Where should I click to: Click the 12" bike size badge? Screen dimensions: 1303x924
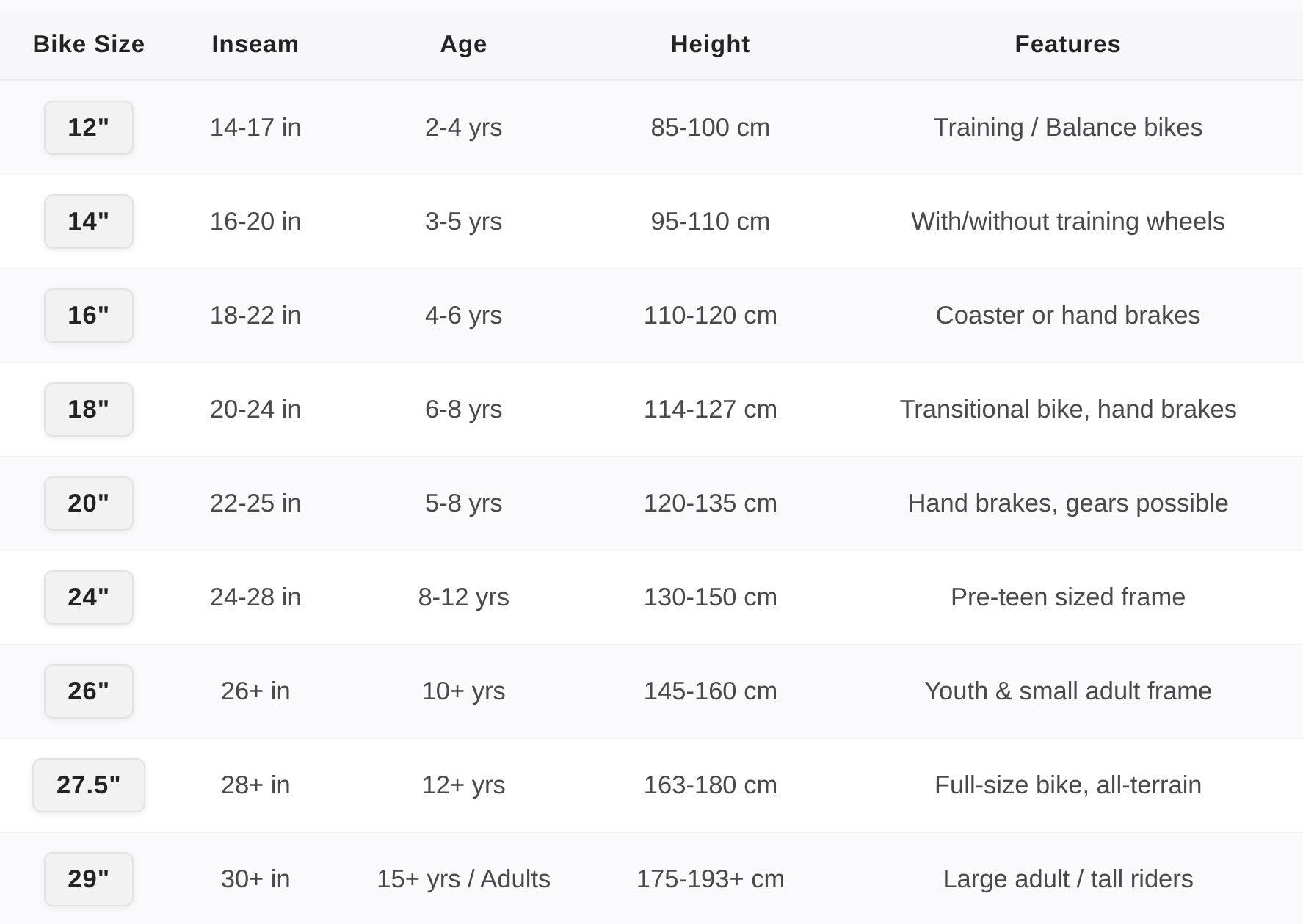tap(89, 128)
